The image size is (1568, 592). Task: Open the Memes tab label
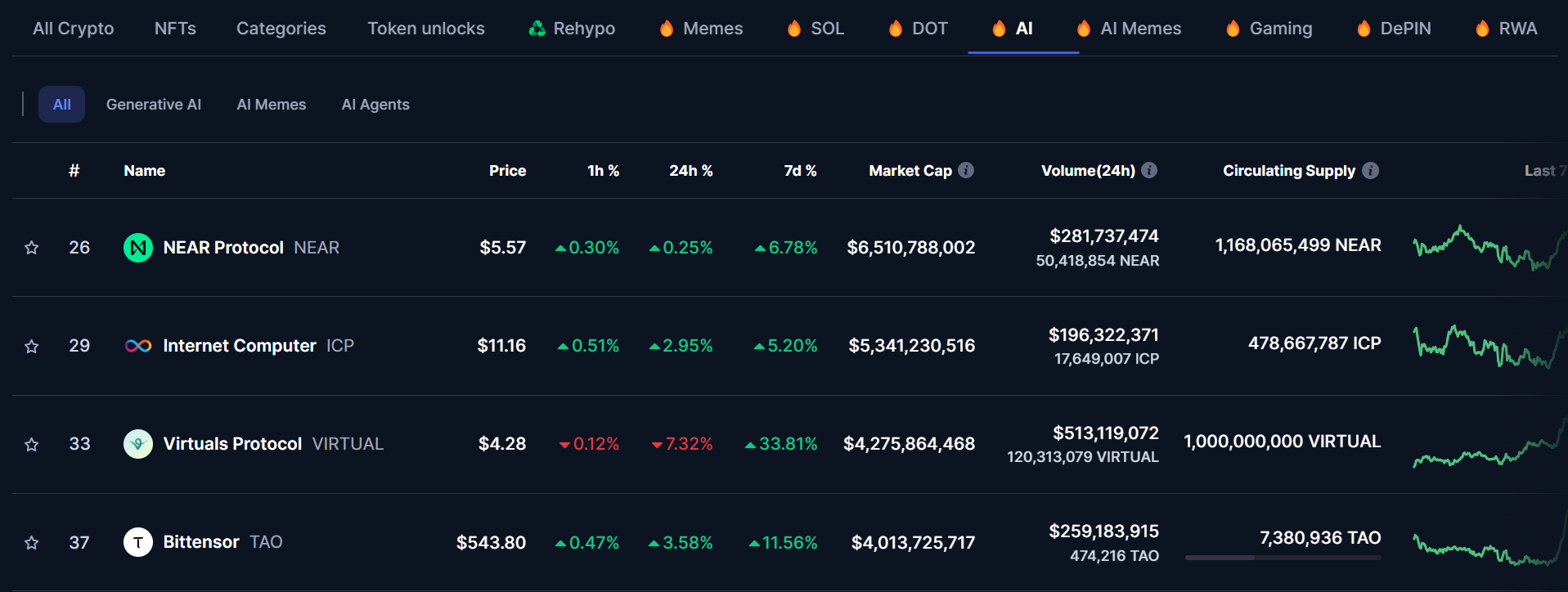click(x=713, y=29)
